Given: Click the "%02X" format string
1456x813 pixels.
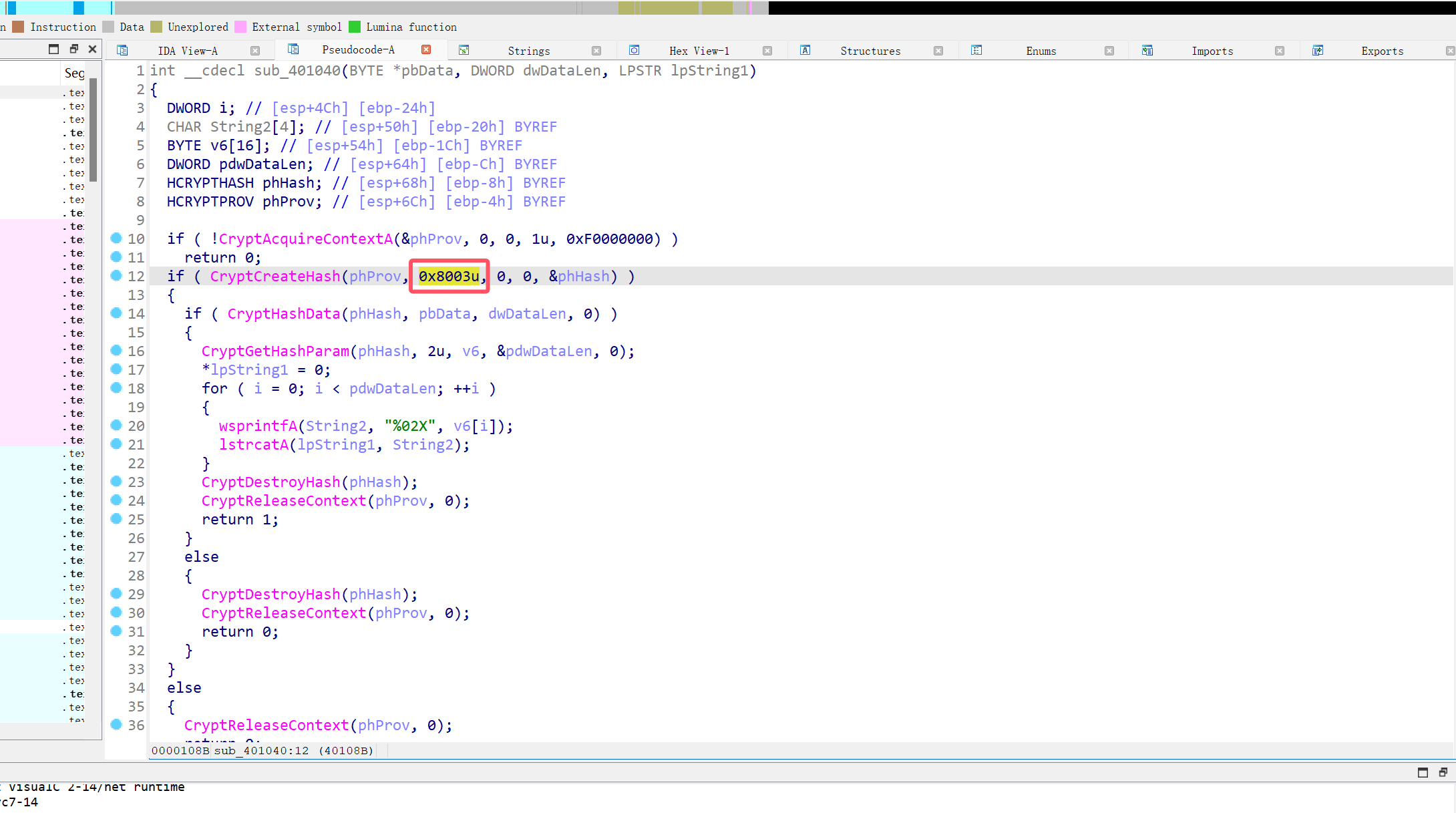Looking at the screenshot, I should pos(410,426).
